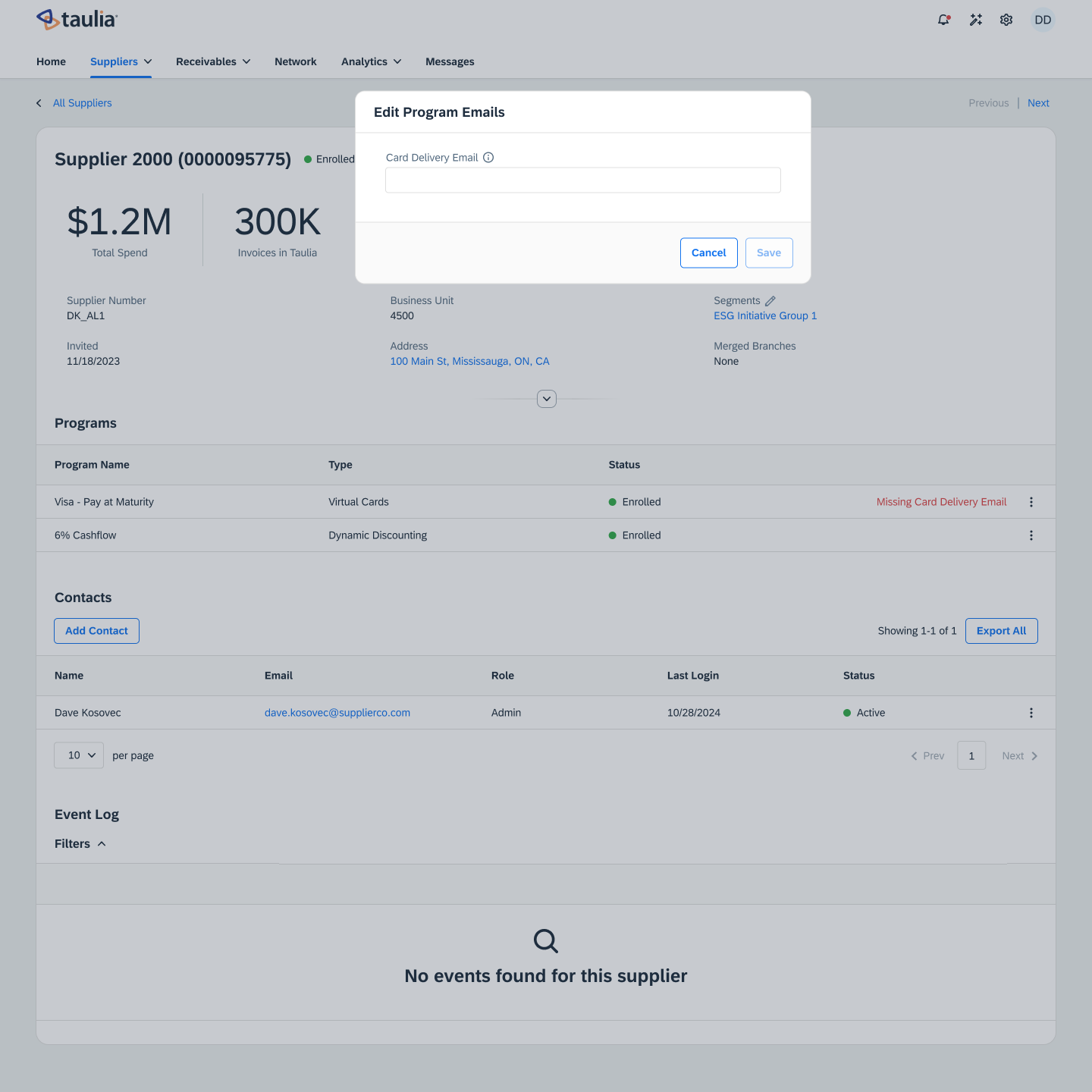Click the Taulia logo

point(77,20)
